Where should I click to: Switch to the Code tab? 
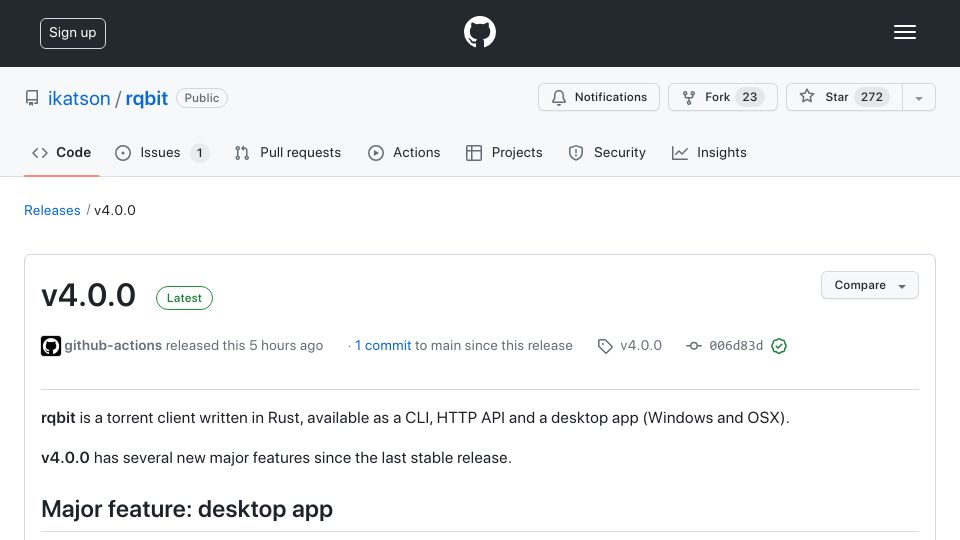click(x=61, y=152)
